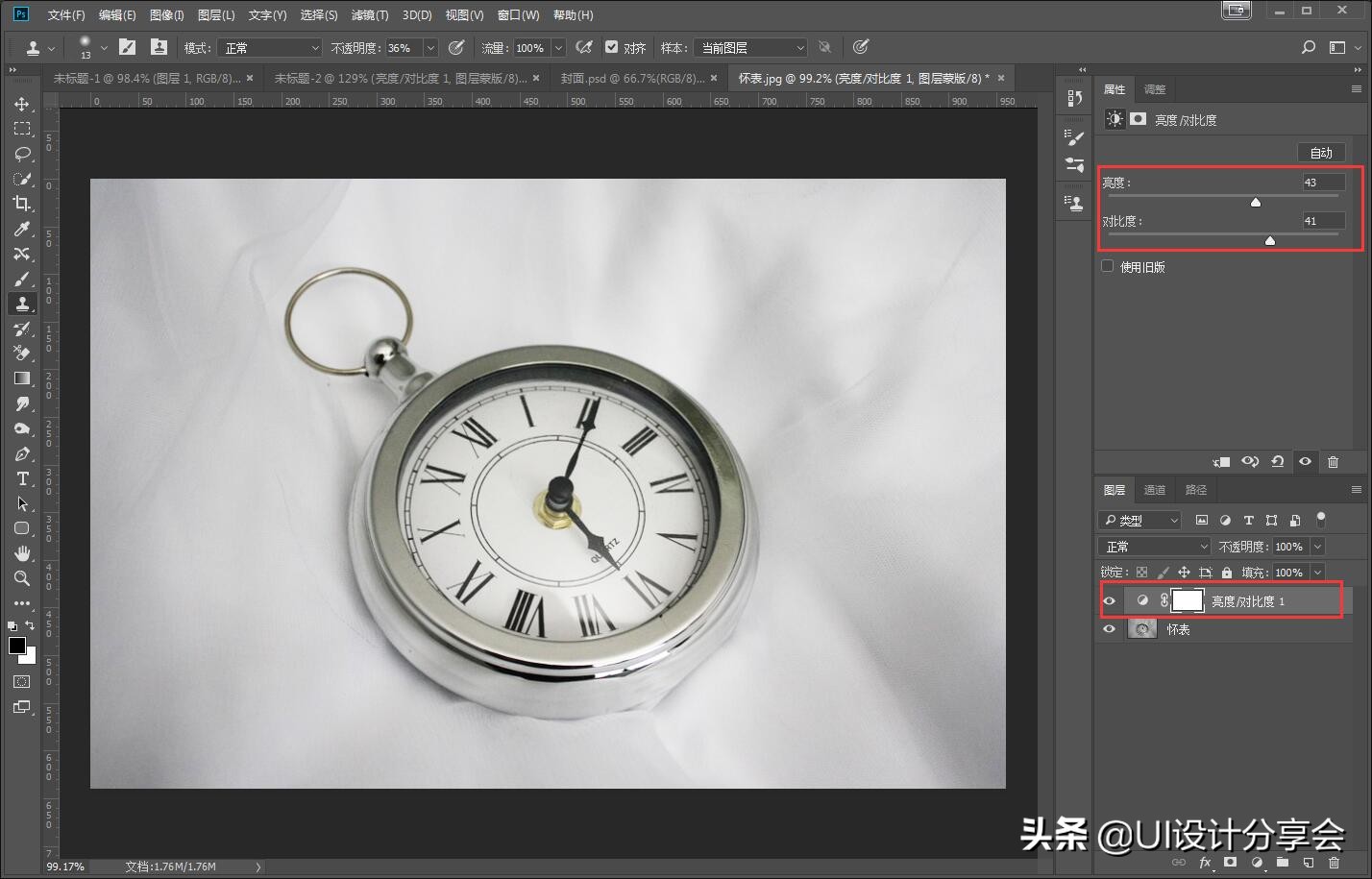Select the Horizontal Type tool
Screen dimensions: 1372x879
(21, 478)
